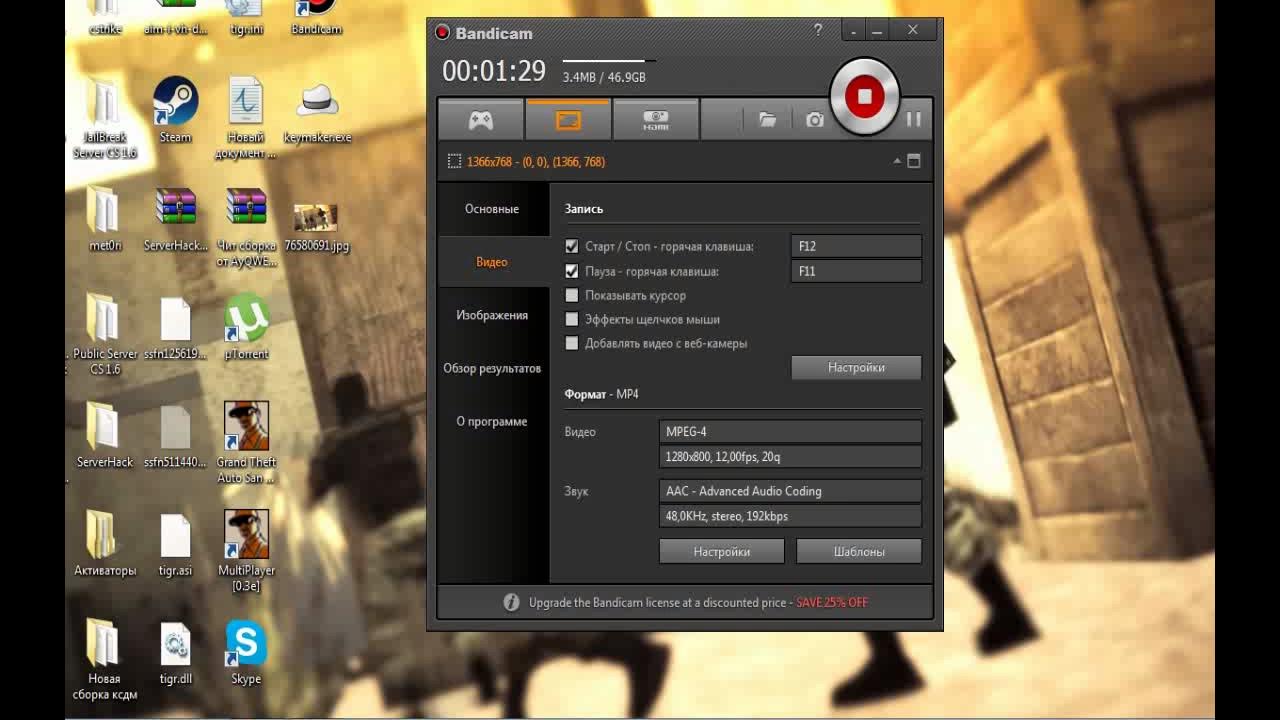1280x720 pixels.
Task: Take a screenshot with the camera icon
Action: (x=815, y=120)
